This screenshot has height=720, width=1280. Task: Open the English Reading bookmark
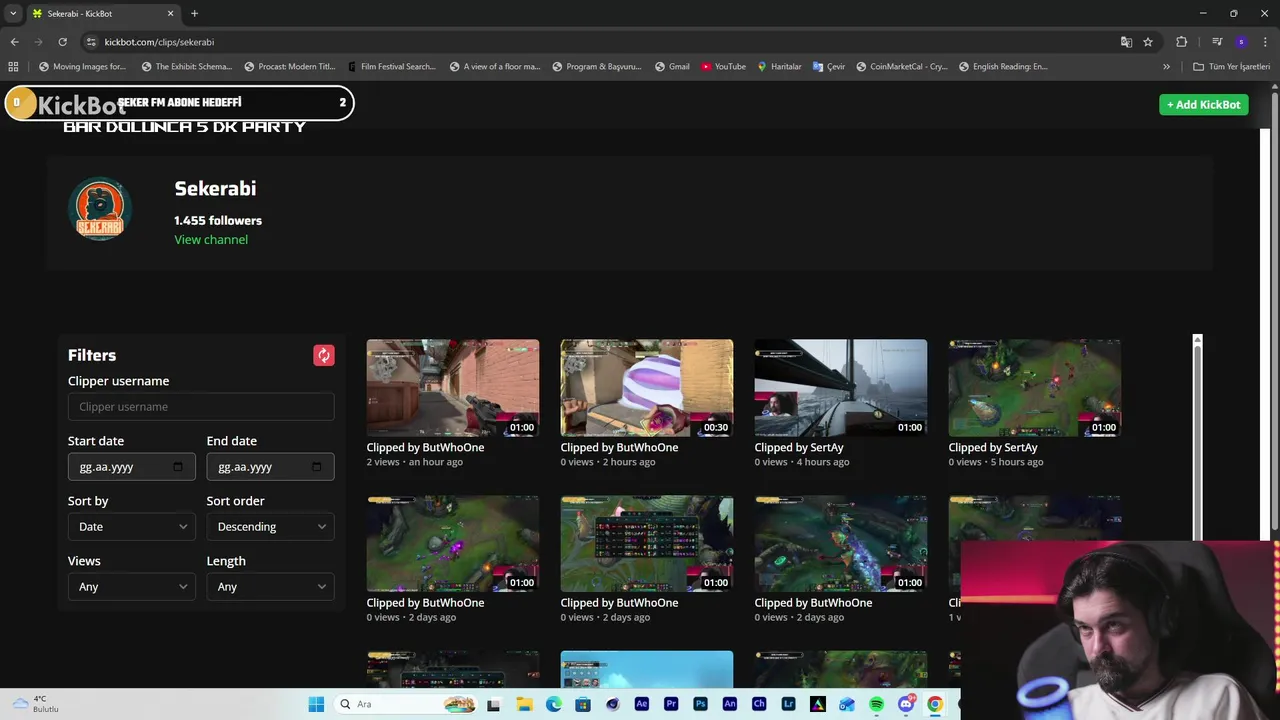point(1003,67)
